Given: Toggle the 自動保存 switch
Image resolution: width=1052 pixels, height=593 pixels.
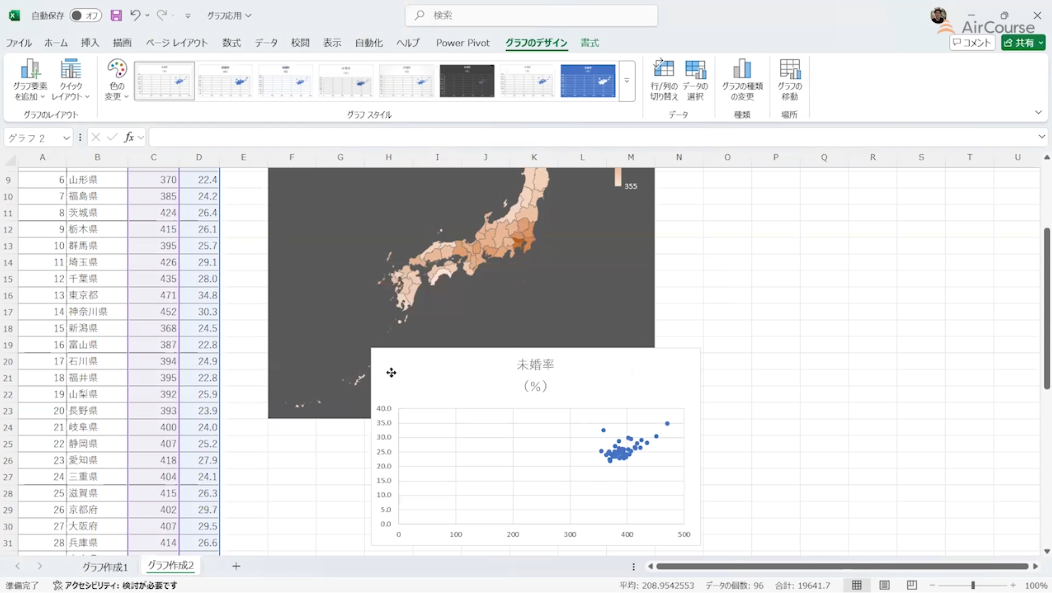Looking at the screenshot, I should pos(85,16).
